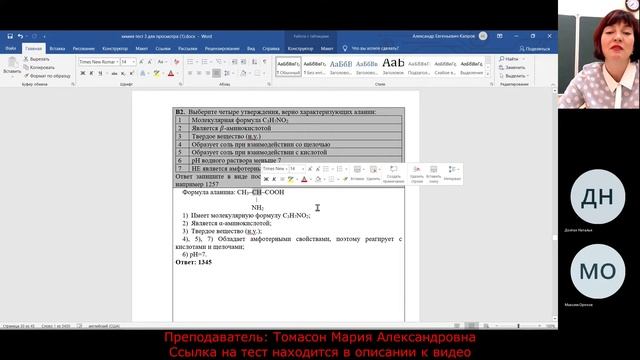Increase font size in ribbon
Screen dimensions: 640x360
[x=141, y=62]
